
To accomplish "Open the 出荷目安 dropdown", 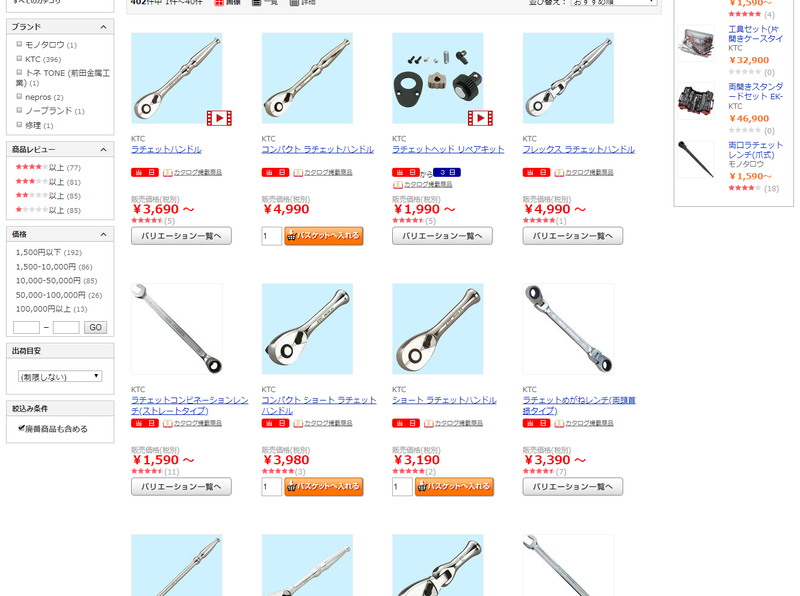I will click(x=60, y=377).
